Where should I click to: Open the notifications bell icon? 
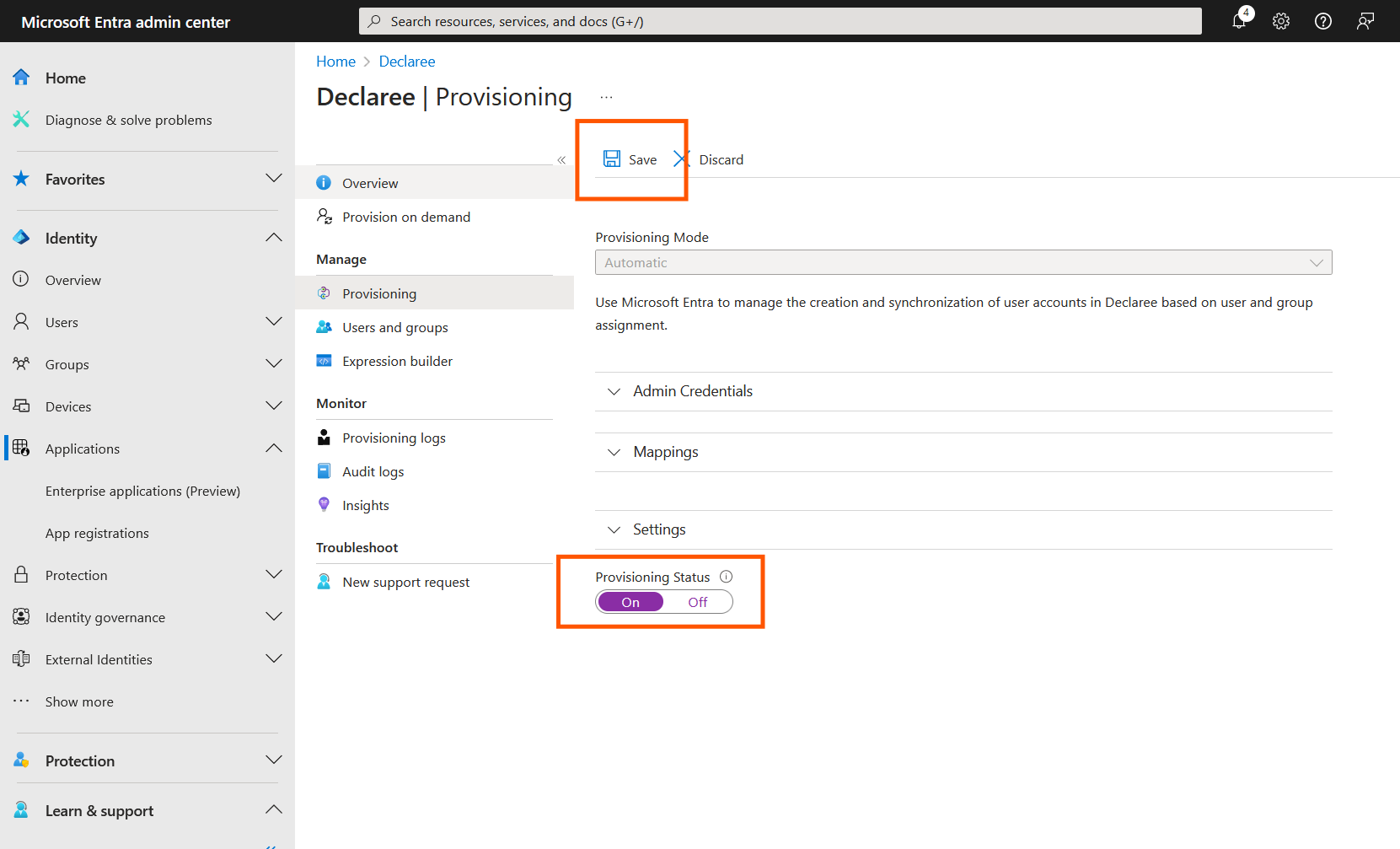click(1239, 21)
